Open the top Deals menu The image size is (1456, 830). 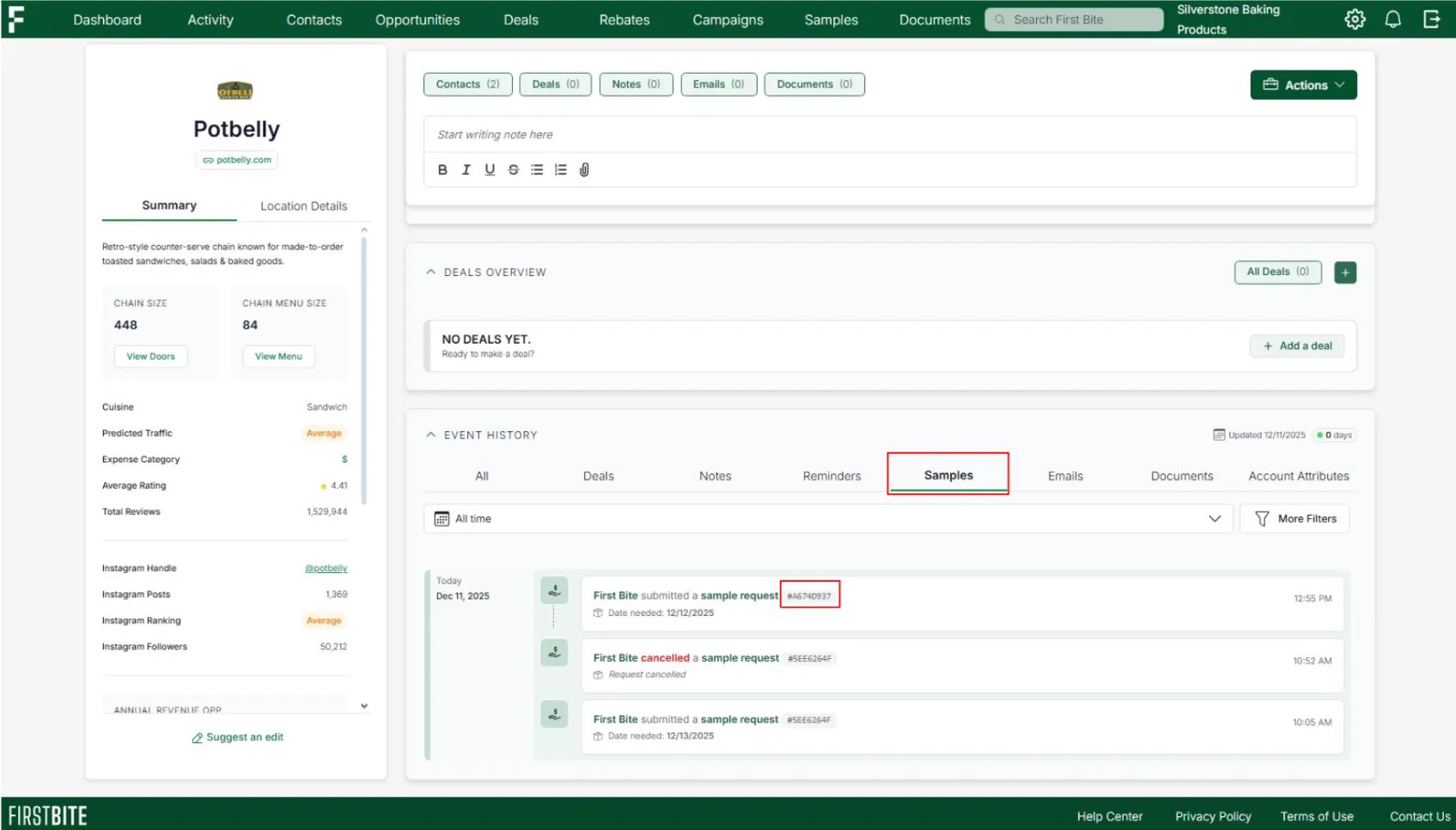pos(521,20)
